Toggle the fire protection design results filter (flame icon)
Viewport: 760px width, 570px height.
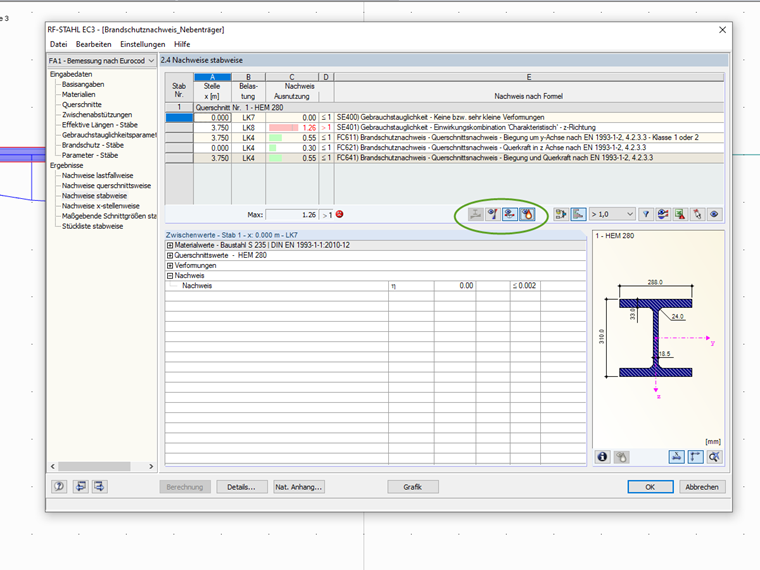(x=527, y=214)
